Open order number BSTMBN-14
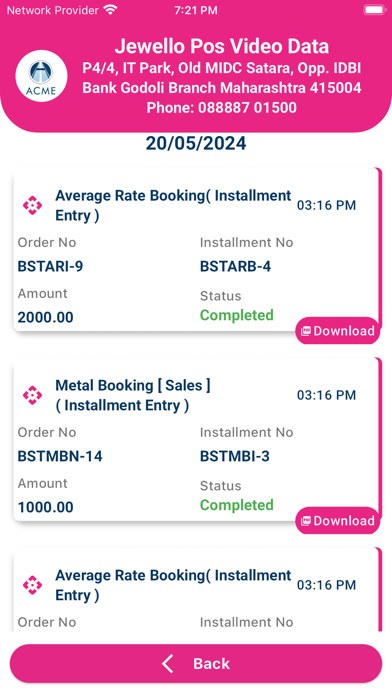The width and height of the screenshot is (392, 696). coord(60,456)
